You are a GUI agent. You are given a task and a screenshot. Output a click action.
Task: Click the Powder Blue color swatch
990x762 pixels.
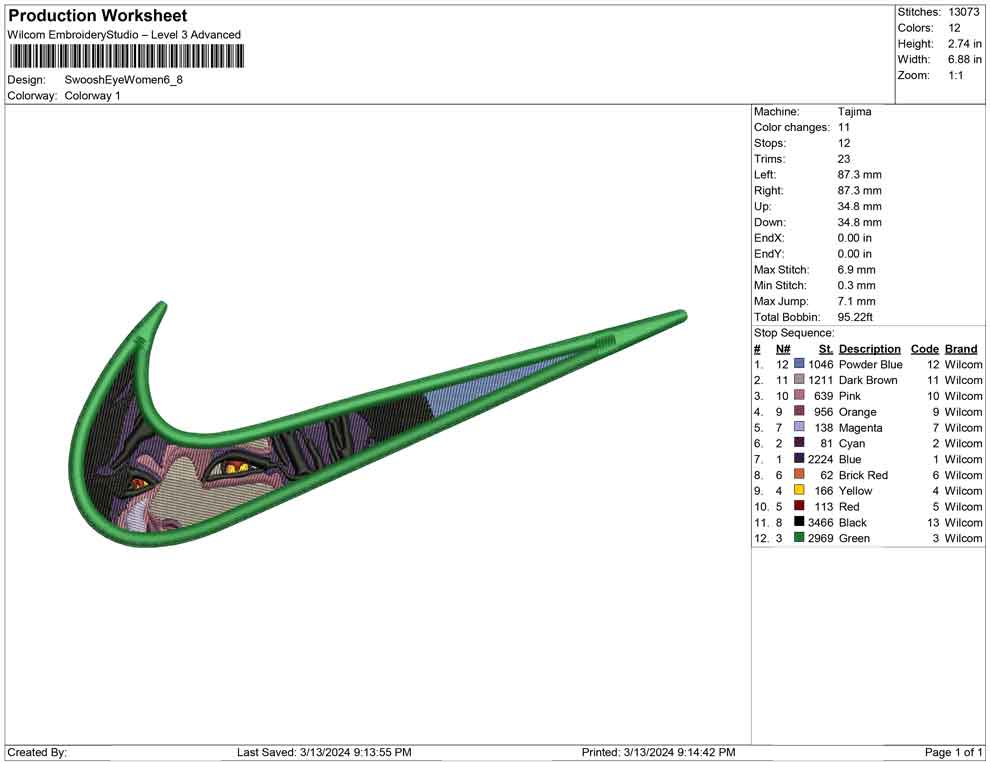coord(799,364)
